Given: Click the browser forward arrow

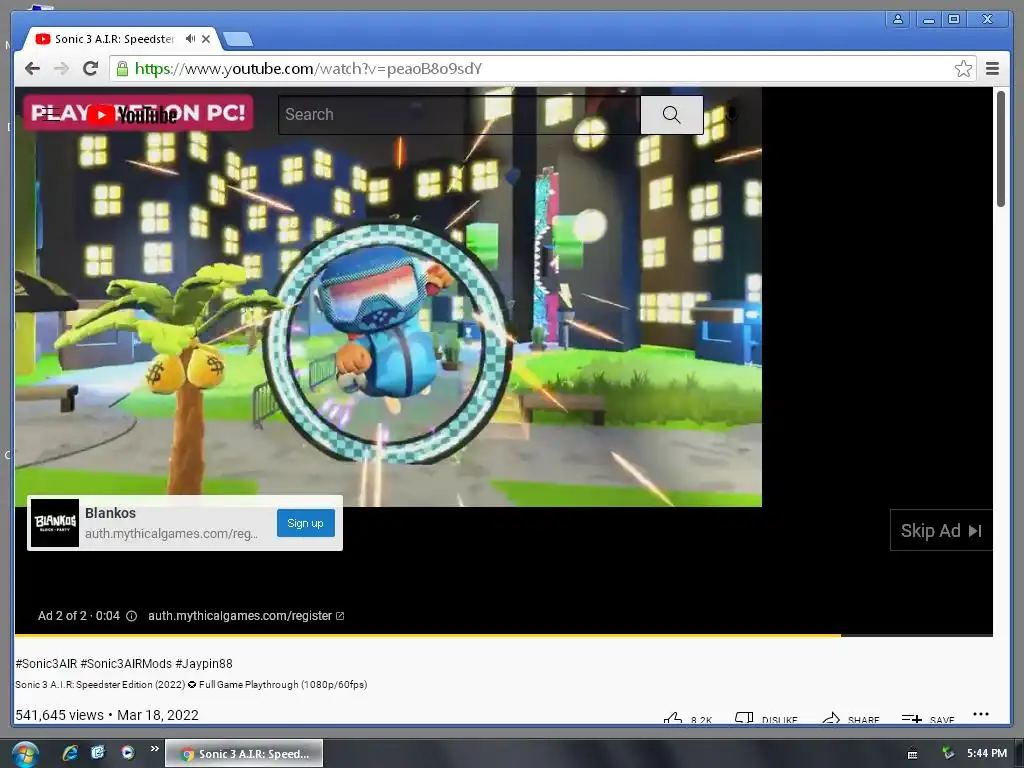Looking at the screenshot, I should click(61, 69).
